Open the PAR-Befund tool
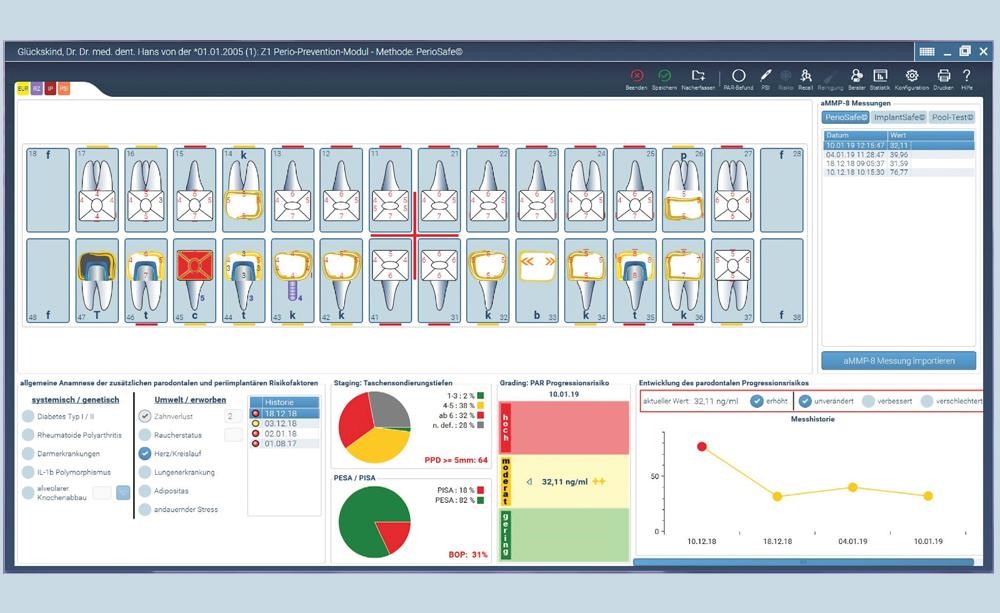Screen dimensions: 1000x613 tap(738, 76)
